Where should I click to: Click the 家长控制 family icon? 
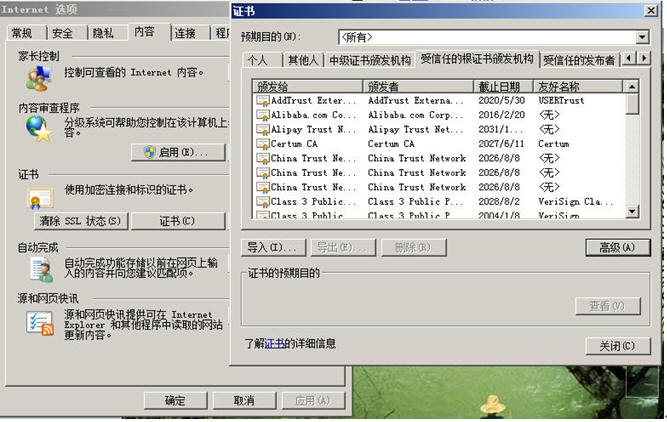[38, 79]
